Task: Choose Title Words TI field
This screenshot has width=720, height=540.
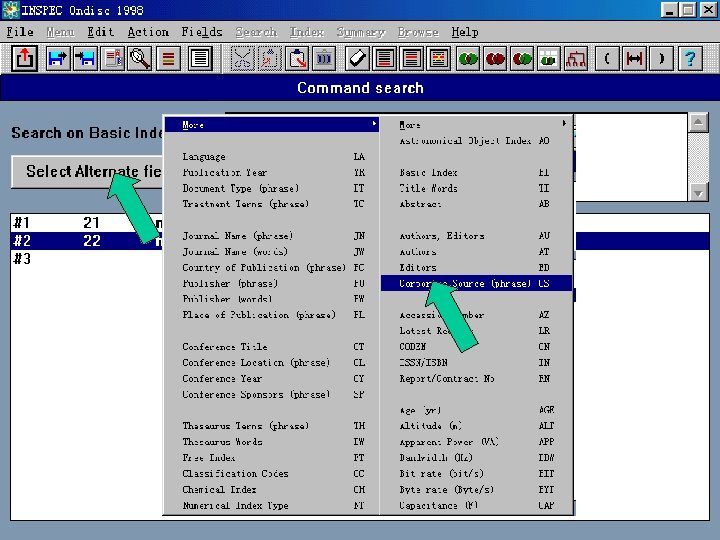Action: [477, 188]
